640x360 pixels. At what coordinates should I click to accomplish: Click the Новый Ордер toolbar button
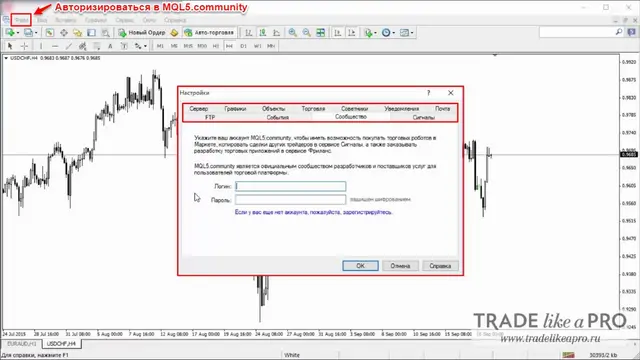click(142, 33)
